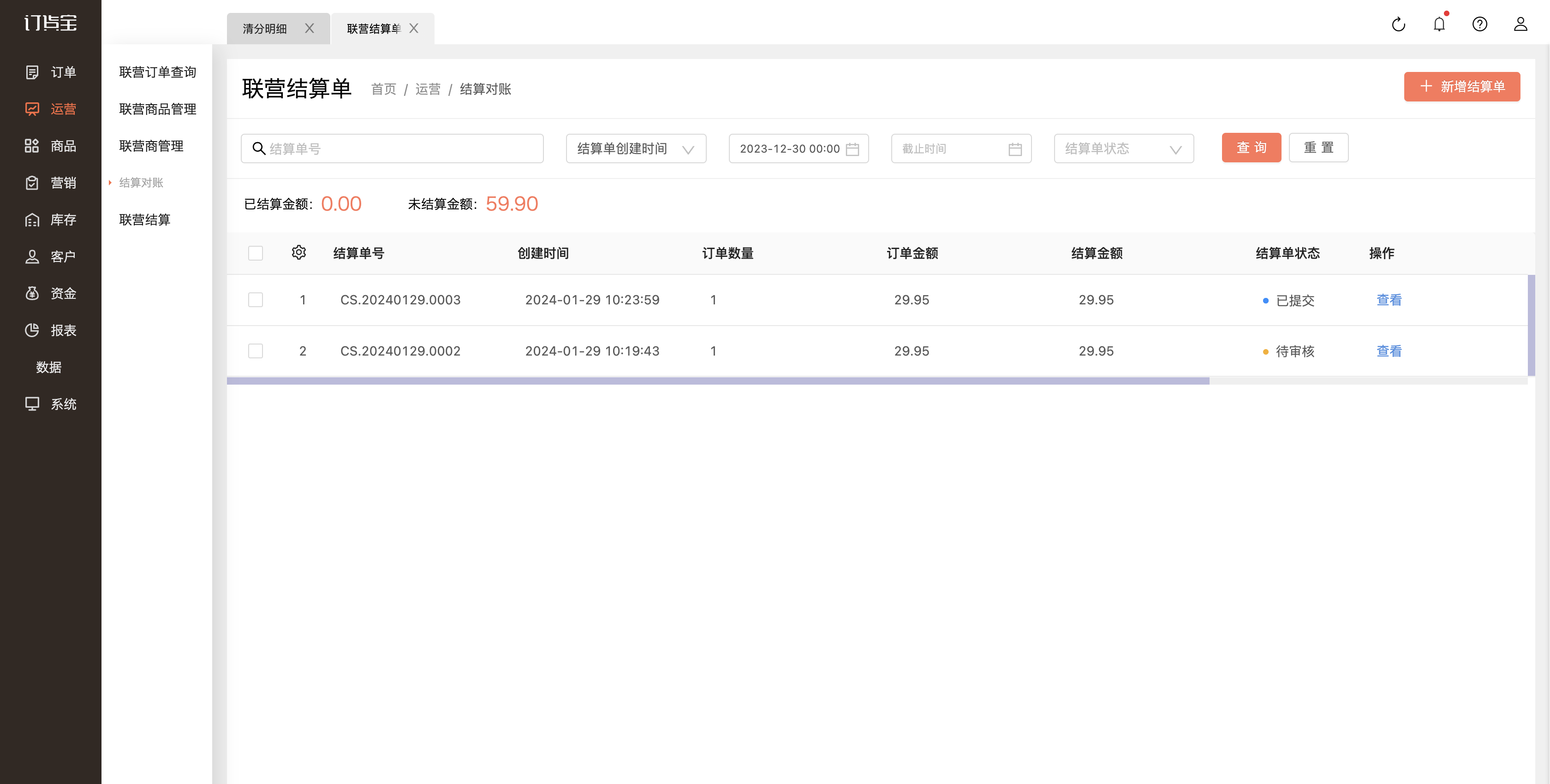View details link for CS.20240129.0003
The image size is (1550, 784).
pyautogui.click(x=1389, y=300)
